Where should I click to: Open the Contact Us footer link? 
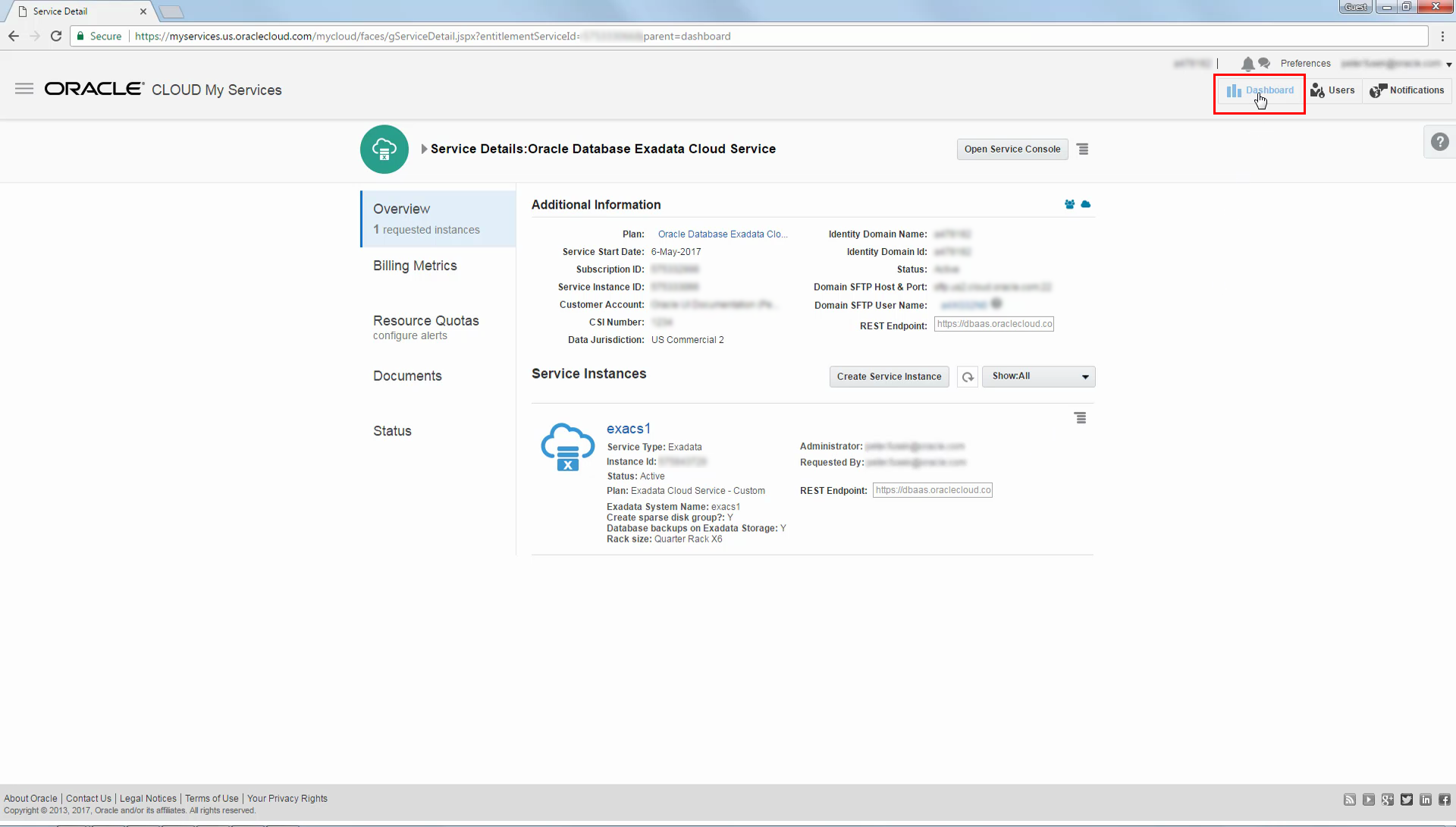coord(88,799)
